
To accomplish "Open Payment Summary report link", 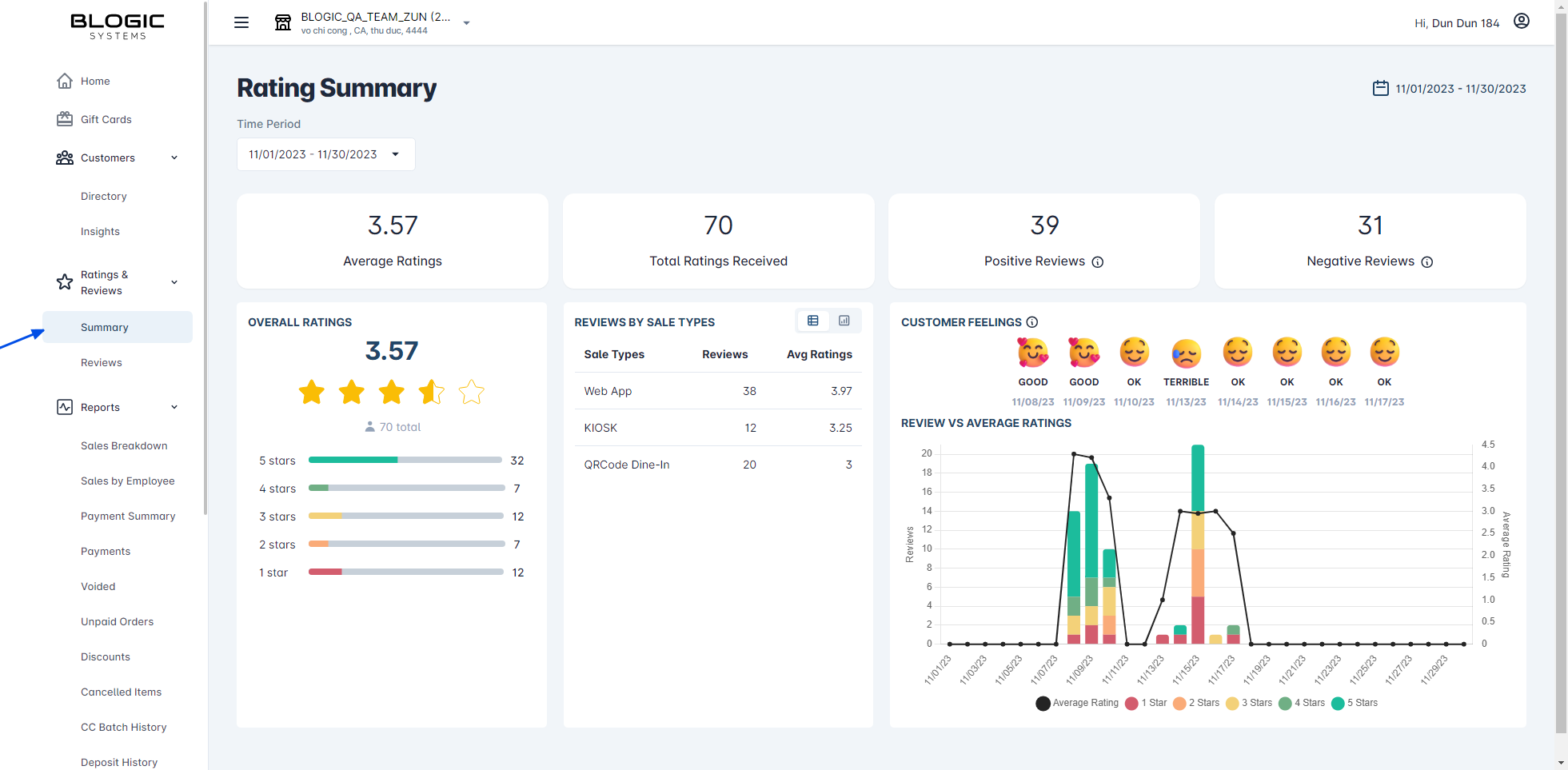I will coord(128,516).
